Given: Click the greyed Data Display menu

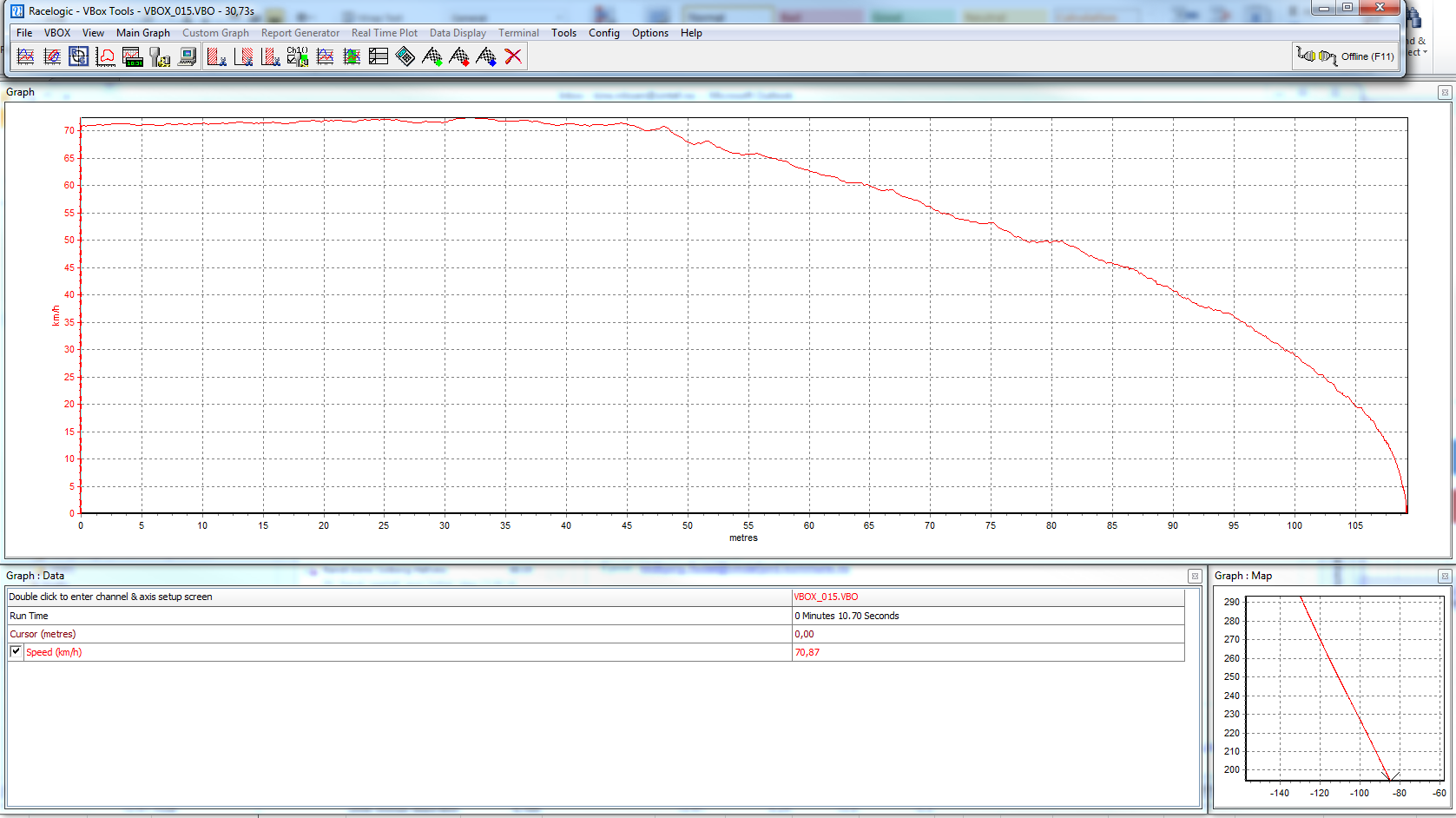Looking at the screenshot, I should point(458,33).
